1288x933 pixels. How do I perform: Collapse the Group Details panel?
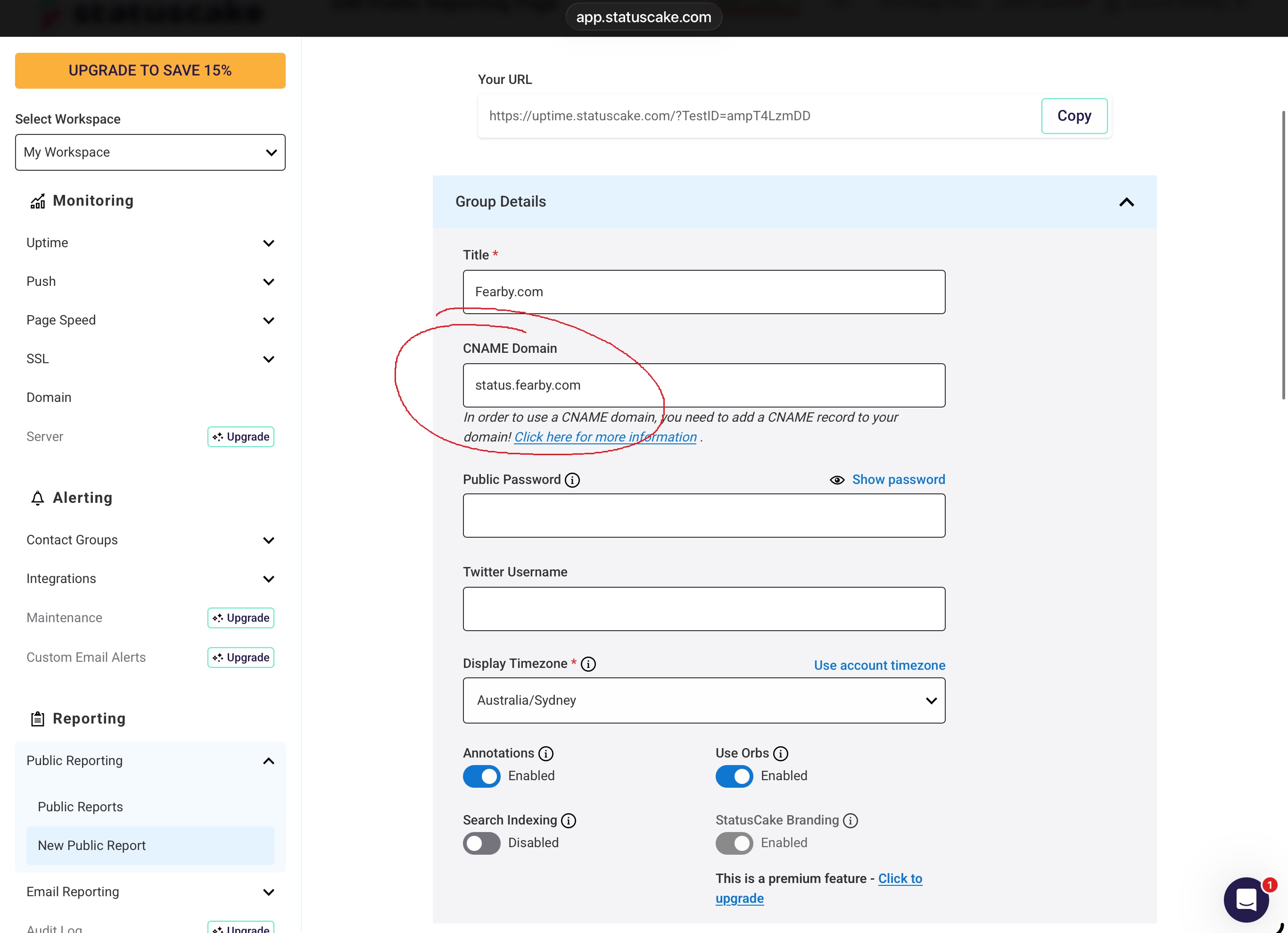pos(1126,202)
